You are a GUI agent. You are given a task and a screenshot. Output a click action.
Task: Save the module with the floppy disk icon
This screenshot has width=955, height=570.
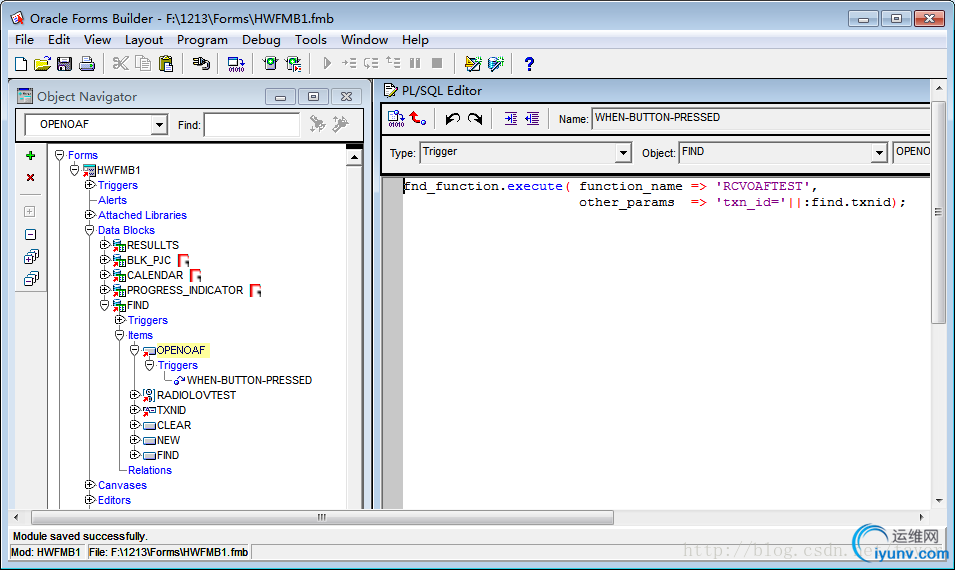coord(65,63)
